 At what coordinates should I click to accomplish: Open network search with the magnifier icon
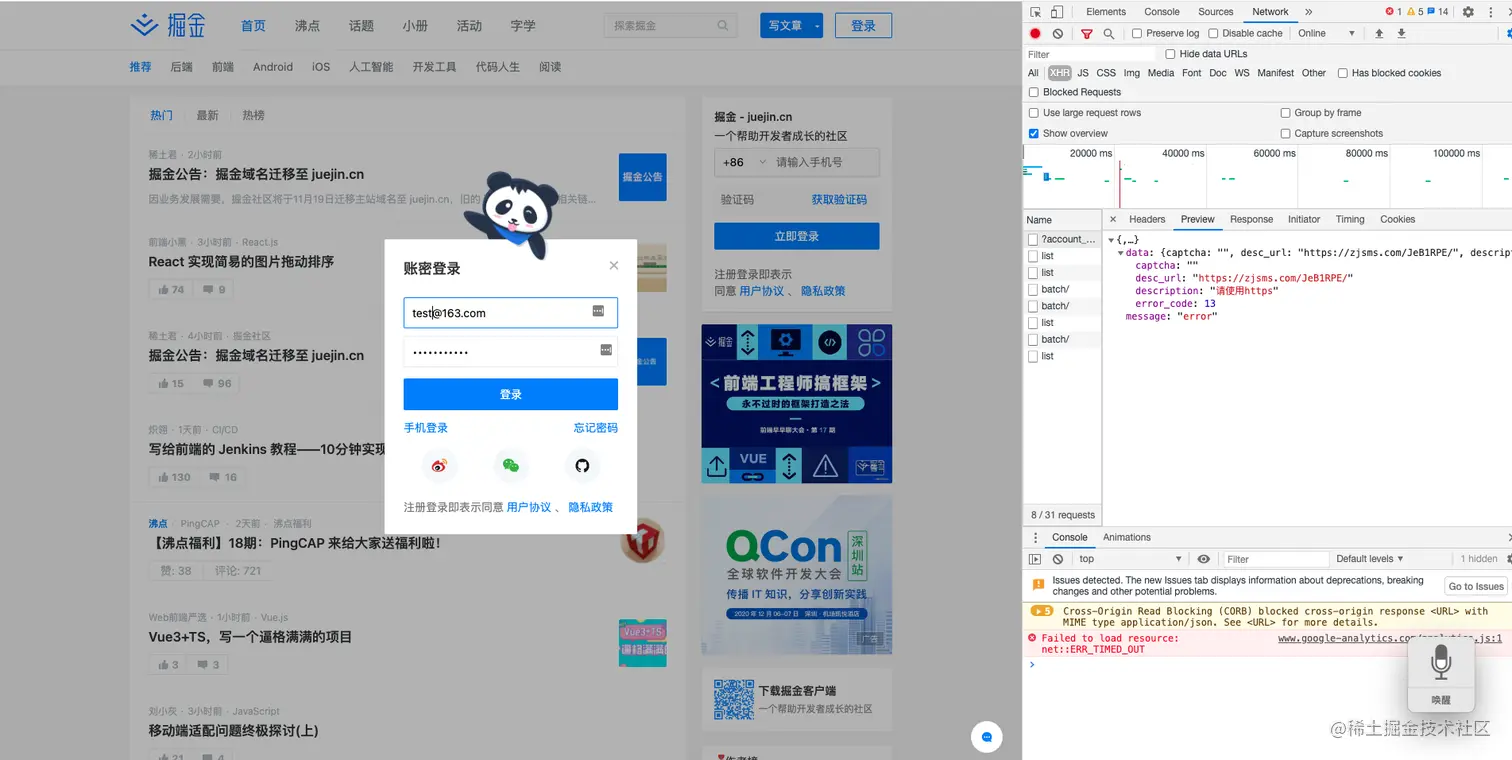pos(1109,33)
